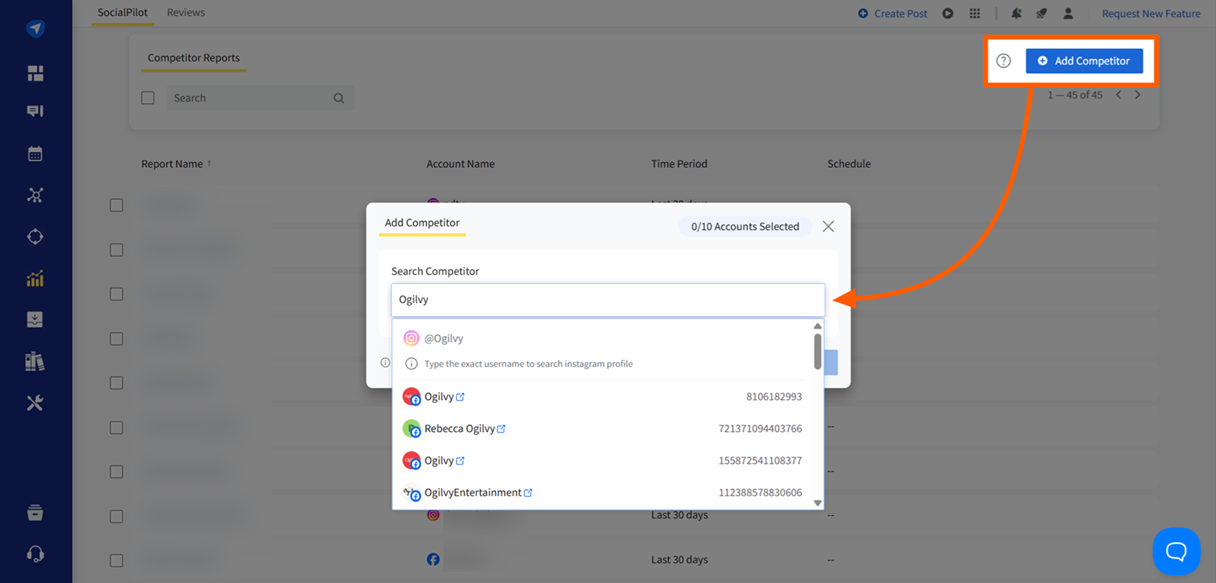Image resolution: width=1216 pixels, height=583 pixels.
Task: Open the library books icon in sidebar
Action: pos(35,362)
